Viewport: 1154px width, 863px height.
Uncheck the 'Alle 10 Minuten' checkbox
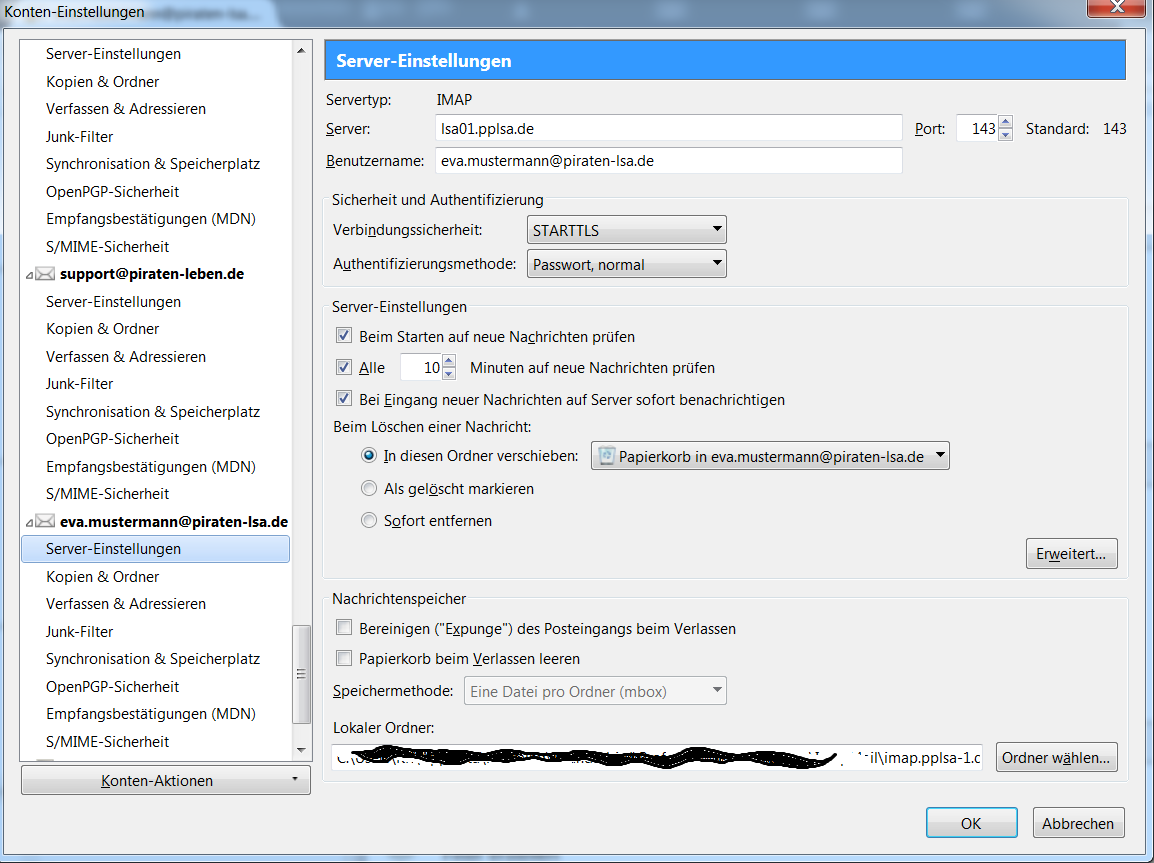point(344,368)
